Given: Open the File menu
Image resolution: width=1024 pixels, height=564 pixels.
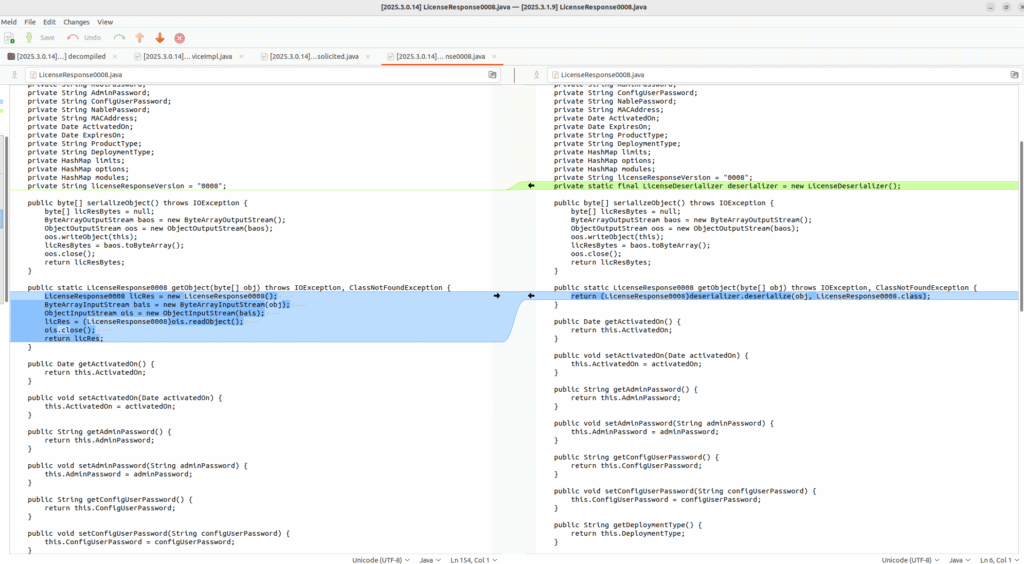Looking at the screenshot, I should point(30,22).
